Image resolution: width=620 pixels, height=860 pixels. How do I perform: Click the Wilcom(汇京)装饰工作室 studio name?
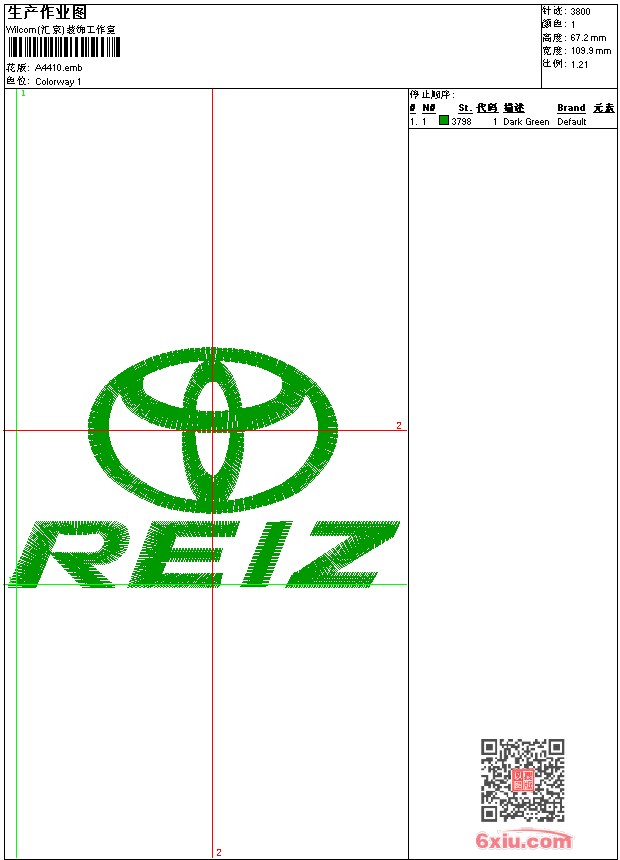[61, 30]
